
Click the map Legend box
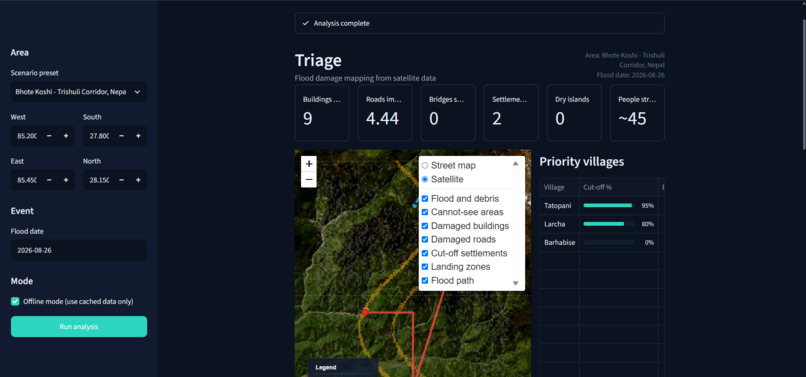[x=343, y=367]
